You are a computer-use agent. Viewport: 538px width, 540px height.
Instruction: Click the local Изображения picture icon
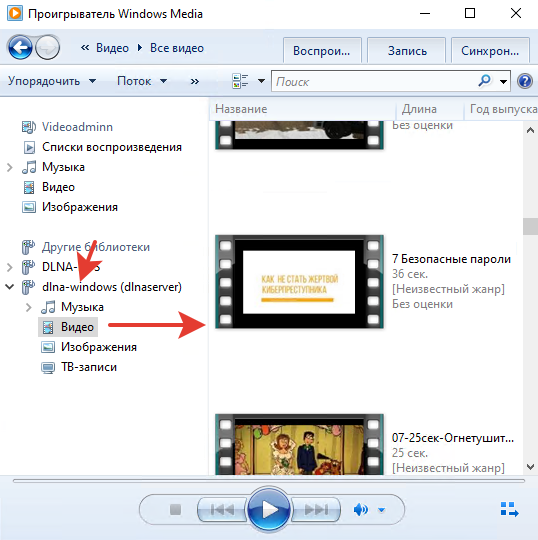29,207
